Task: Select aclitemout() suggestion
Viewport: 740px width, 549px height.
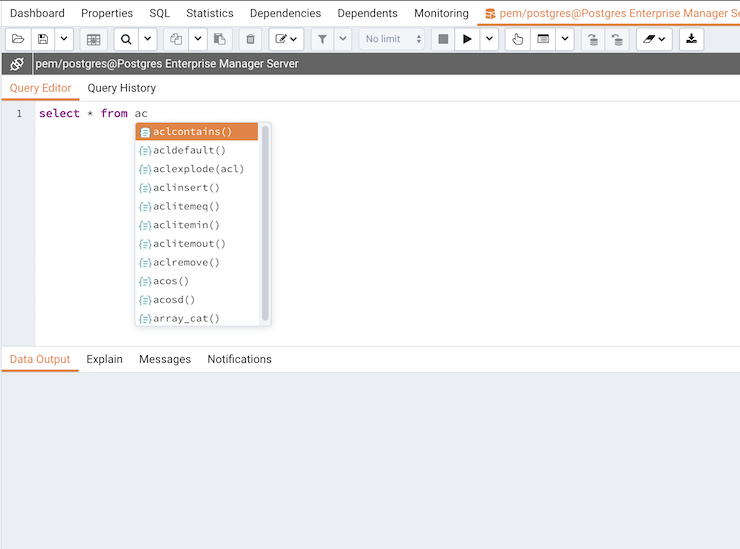Action: [x=197, y=244]
